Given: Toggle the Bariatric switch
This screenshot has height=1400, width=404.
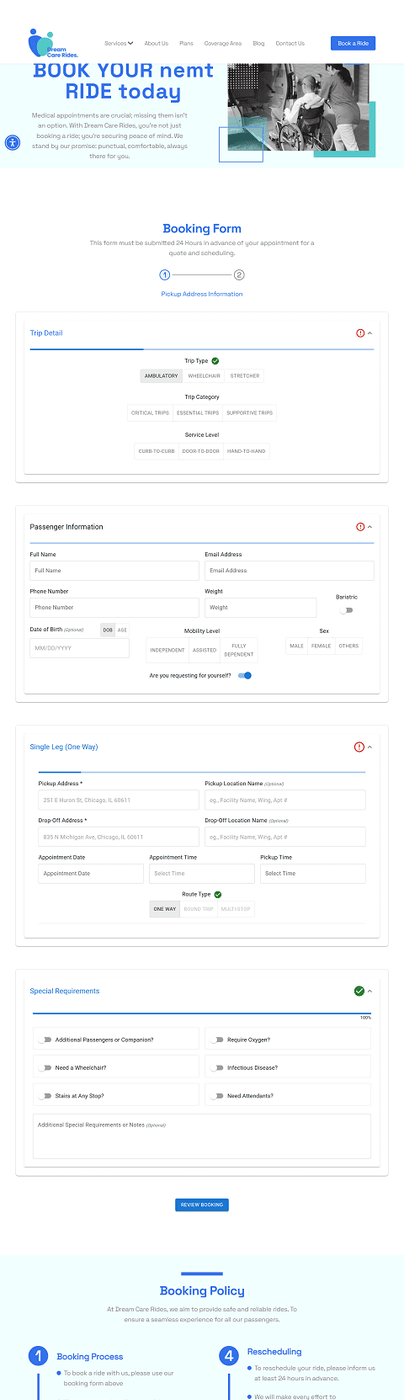Looking at the screenshot, I should [346, 610].
